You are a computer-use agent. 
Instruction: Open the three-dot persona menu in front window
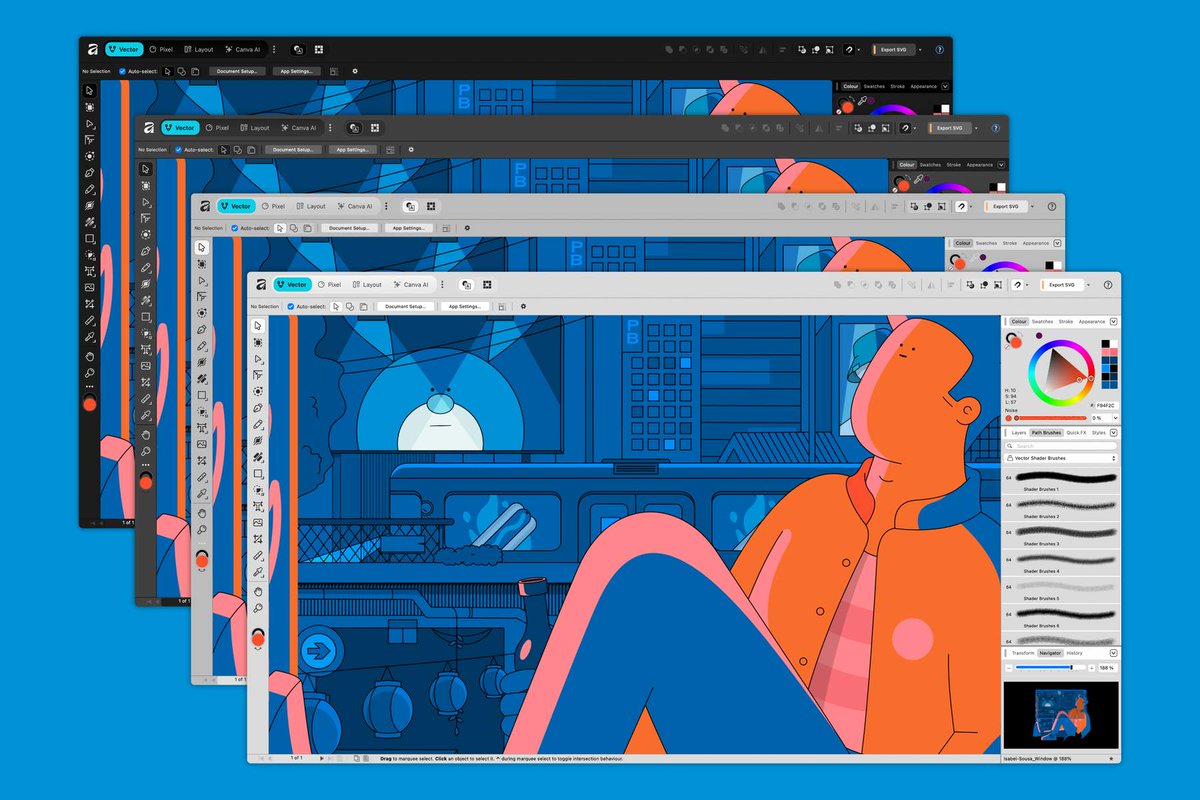click(442, 284)
